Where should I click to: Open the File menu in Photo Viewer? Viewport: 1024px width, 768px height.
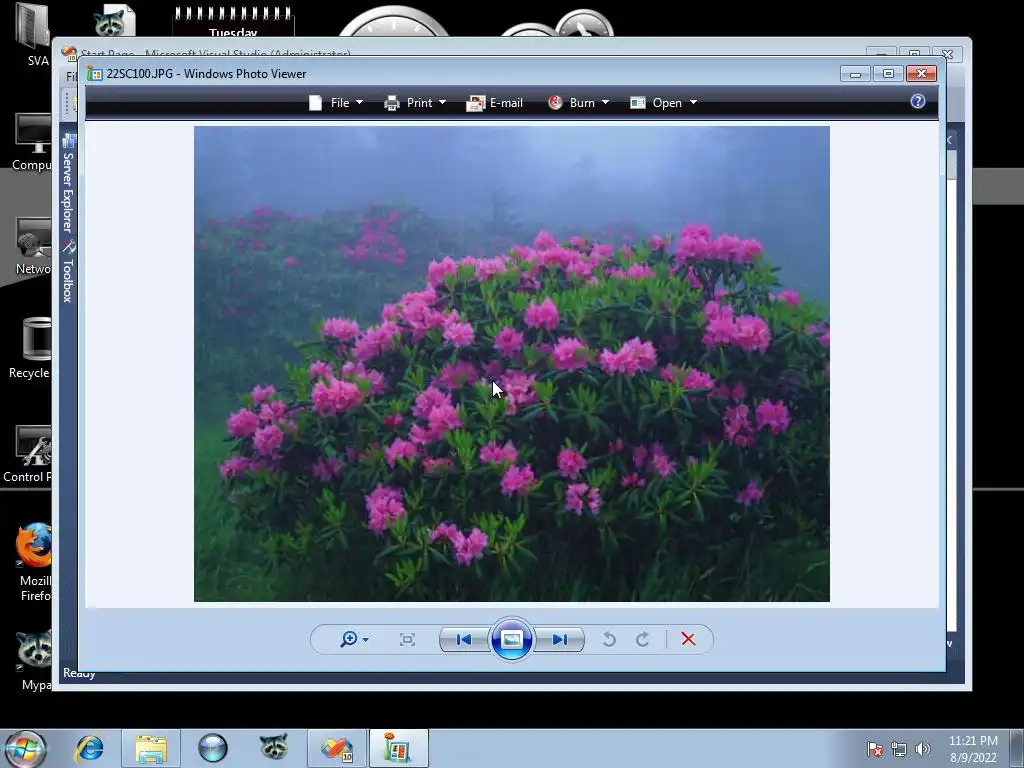(336, 103)
